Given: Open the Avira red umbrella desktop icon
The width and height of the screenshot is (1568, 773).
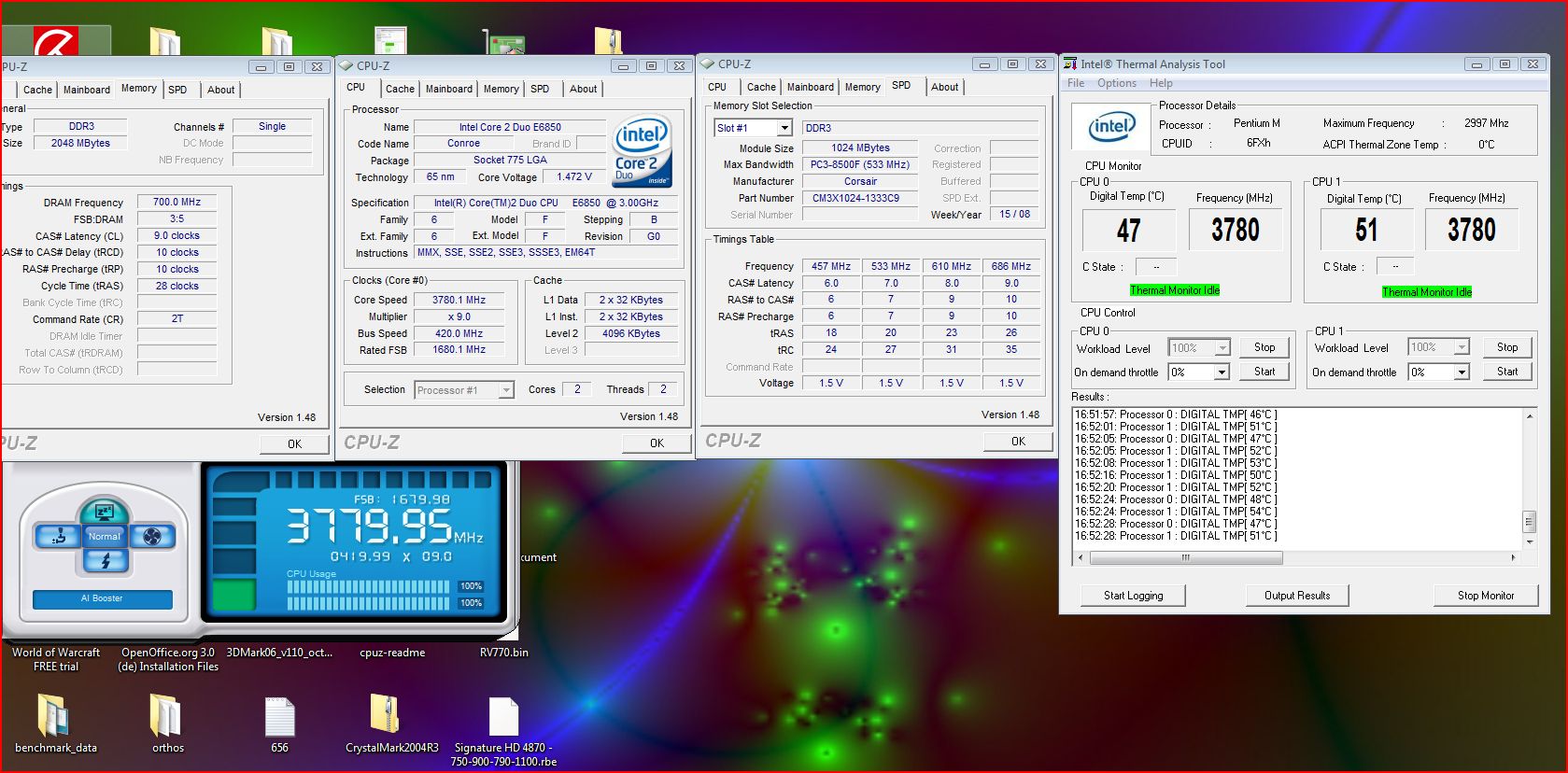Looking at the screenshot, I should [56, 41].
